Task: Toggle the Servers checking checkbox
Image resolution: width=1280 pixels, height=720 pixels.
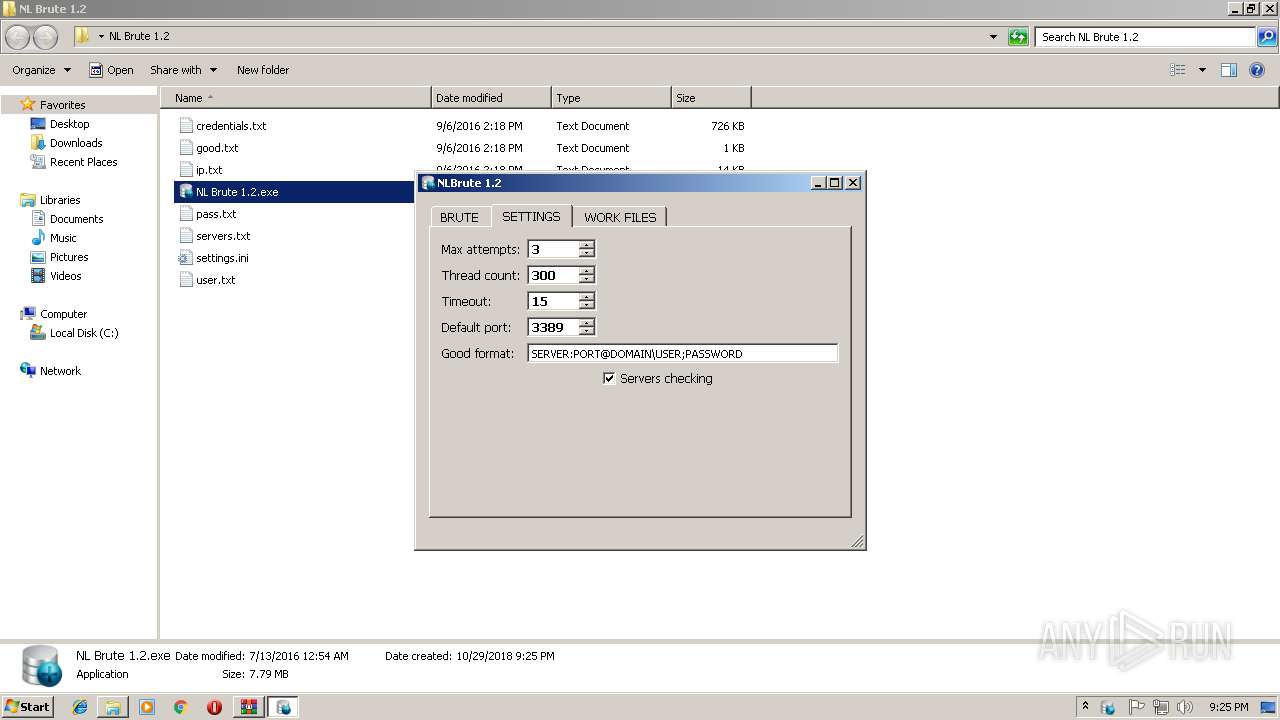Action: click(x=609, y=378)
